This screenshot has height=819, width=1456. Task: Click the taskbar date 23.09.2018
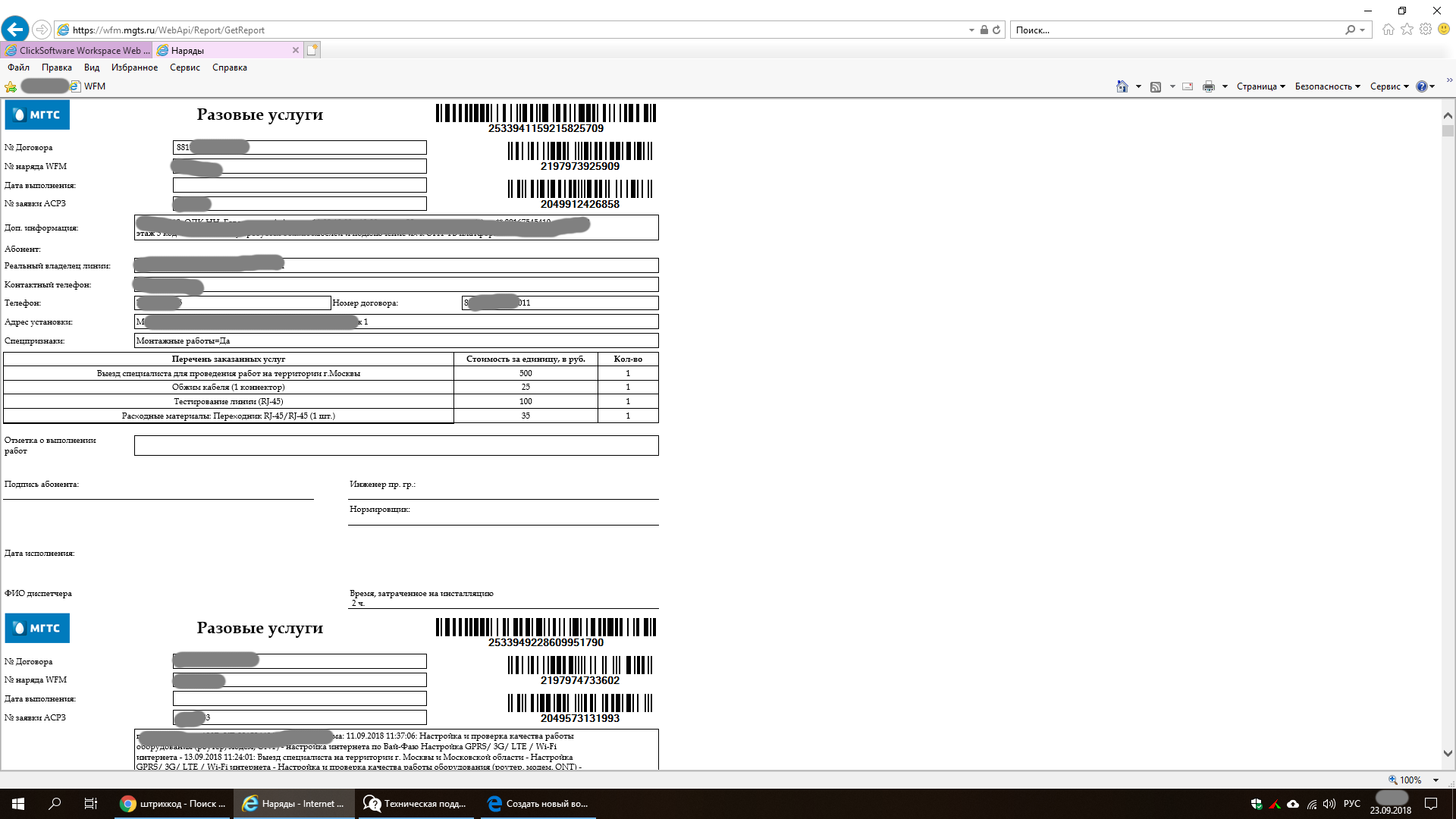tap(1391, 811)
